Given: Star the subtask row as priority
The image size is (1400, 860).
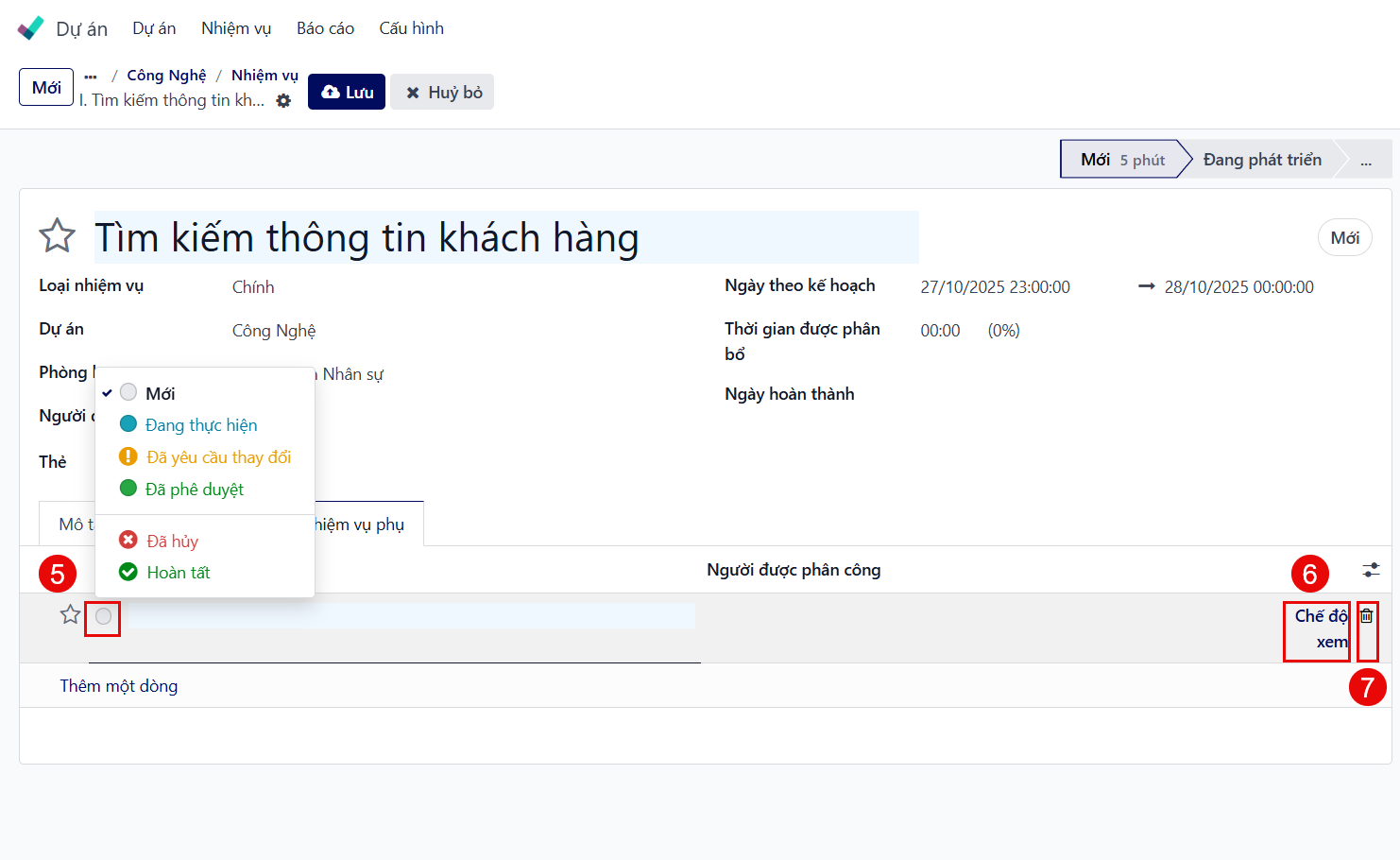Looking at the screenshot, I should point(70,615).
